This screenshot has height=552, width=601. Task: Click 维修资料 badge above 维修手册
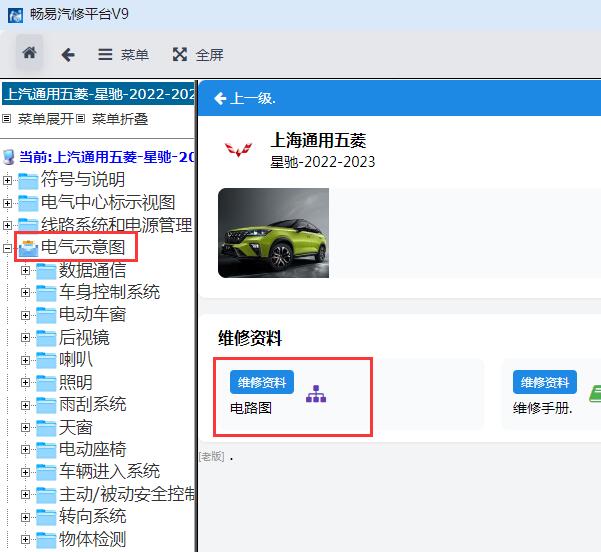pyautogui.click(x=545, y=382)
